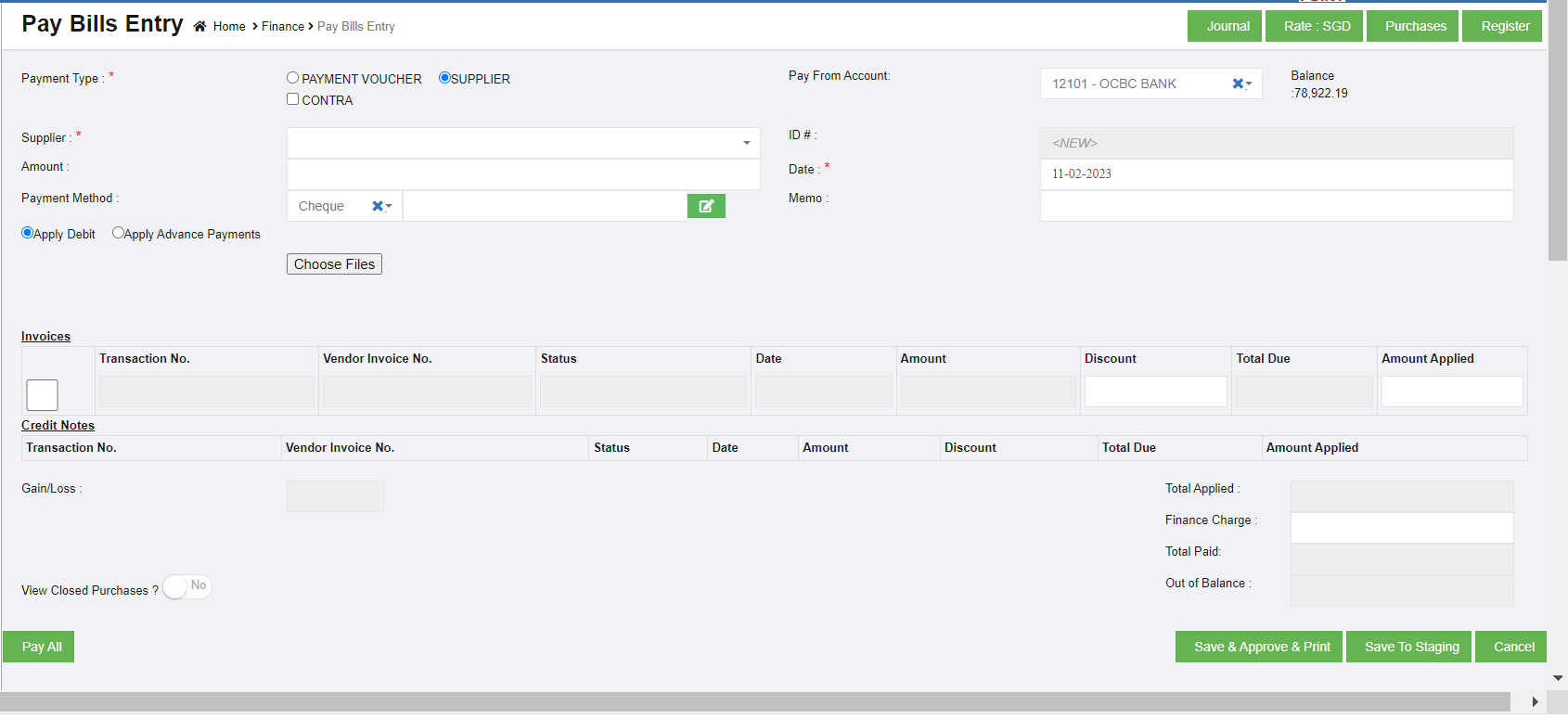
Task: Click the Home icon in breadcrumb
Action: pos(199,27)
